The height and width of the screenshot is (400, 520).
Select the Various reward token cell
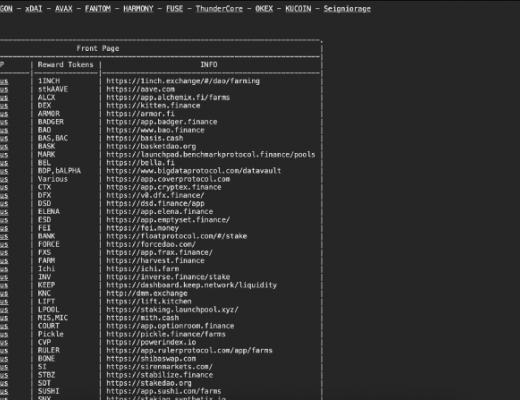(53, 179)
